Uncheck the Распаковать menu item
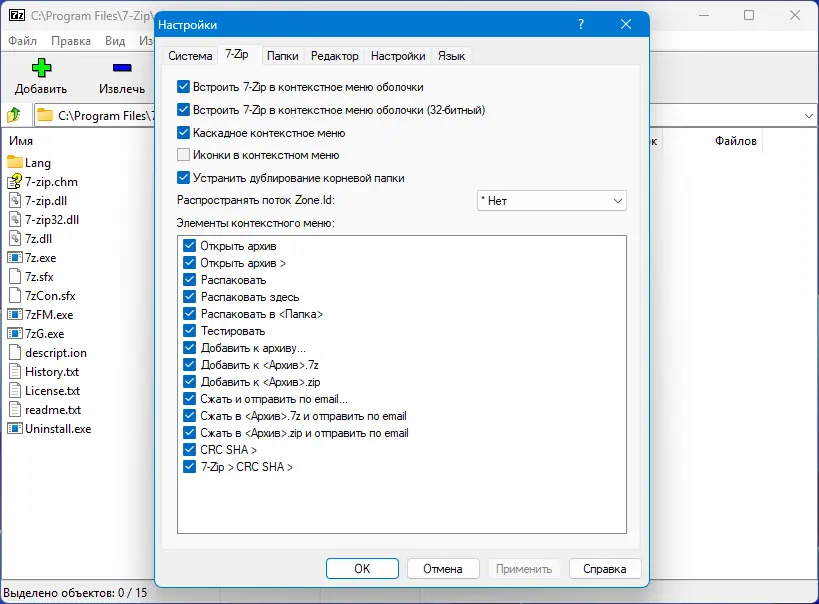Viewport: 819px width, 604px height. pos(190,280)
